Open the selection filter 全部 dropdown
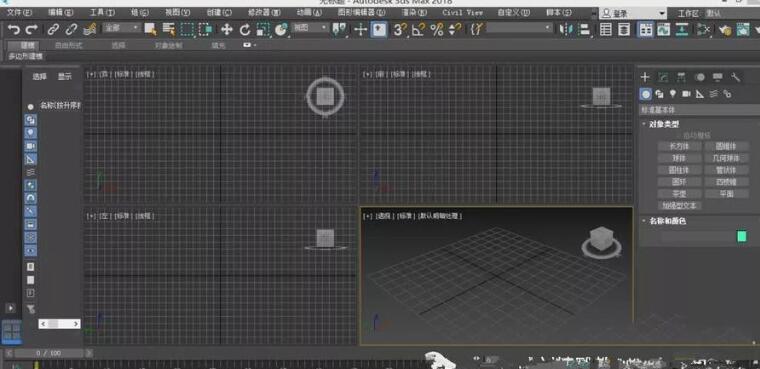760x369 pixels. [121, 28]
